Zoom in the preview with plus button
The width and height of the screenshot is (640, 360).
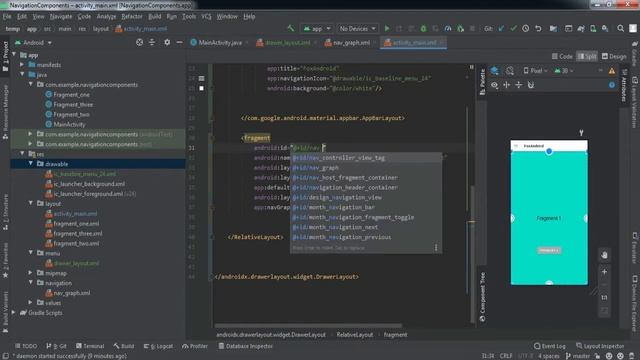(604, 272)
